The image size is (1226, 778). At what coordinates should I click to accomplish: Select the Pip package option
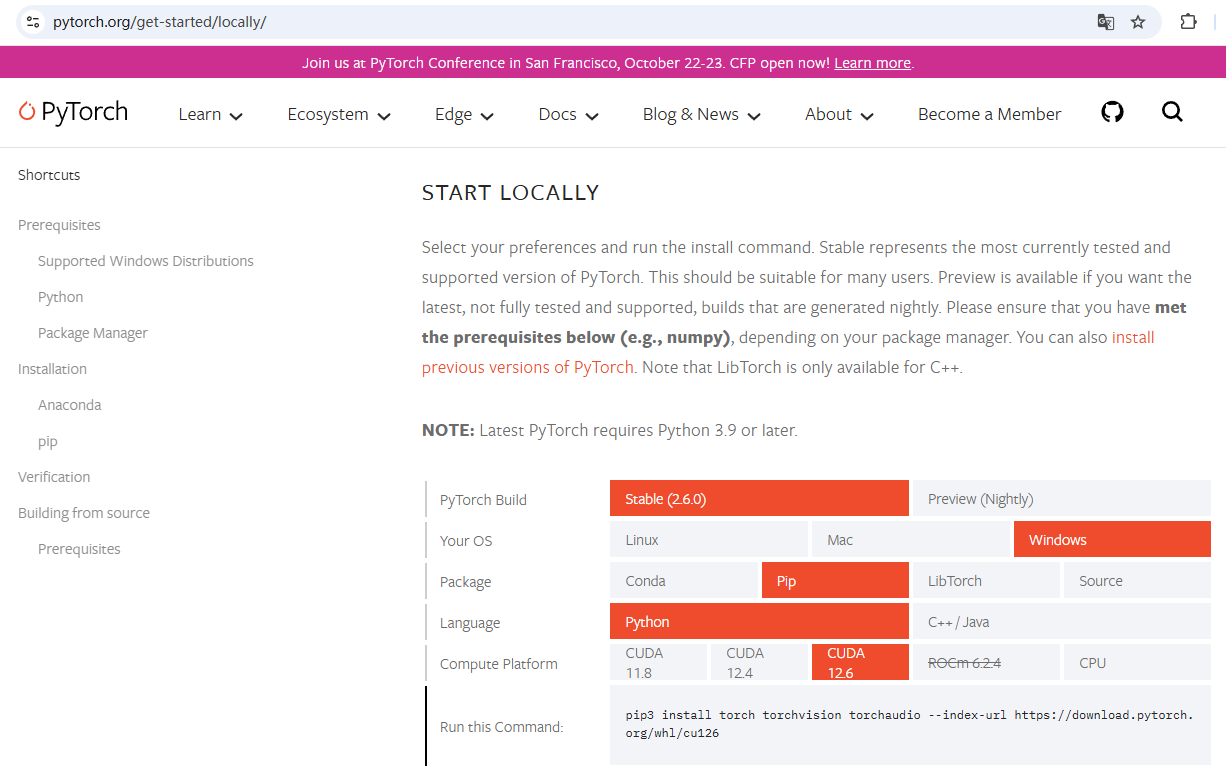(835, 580)
